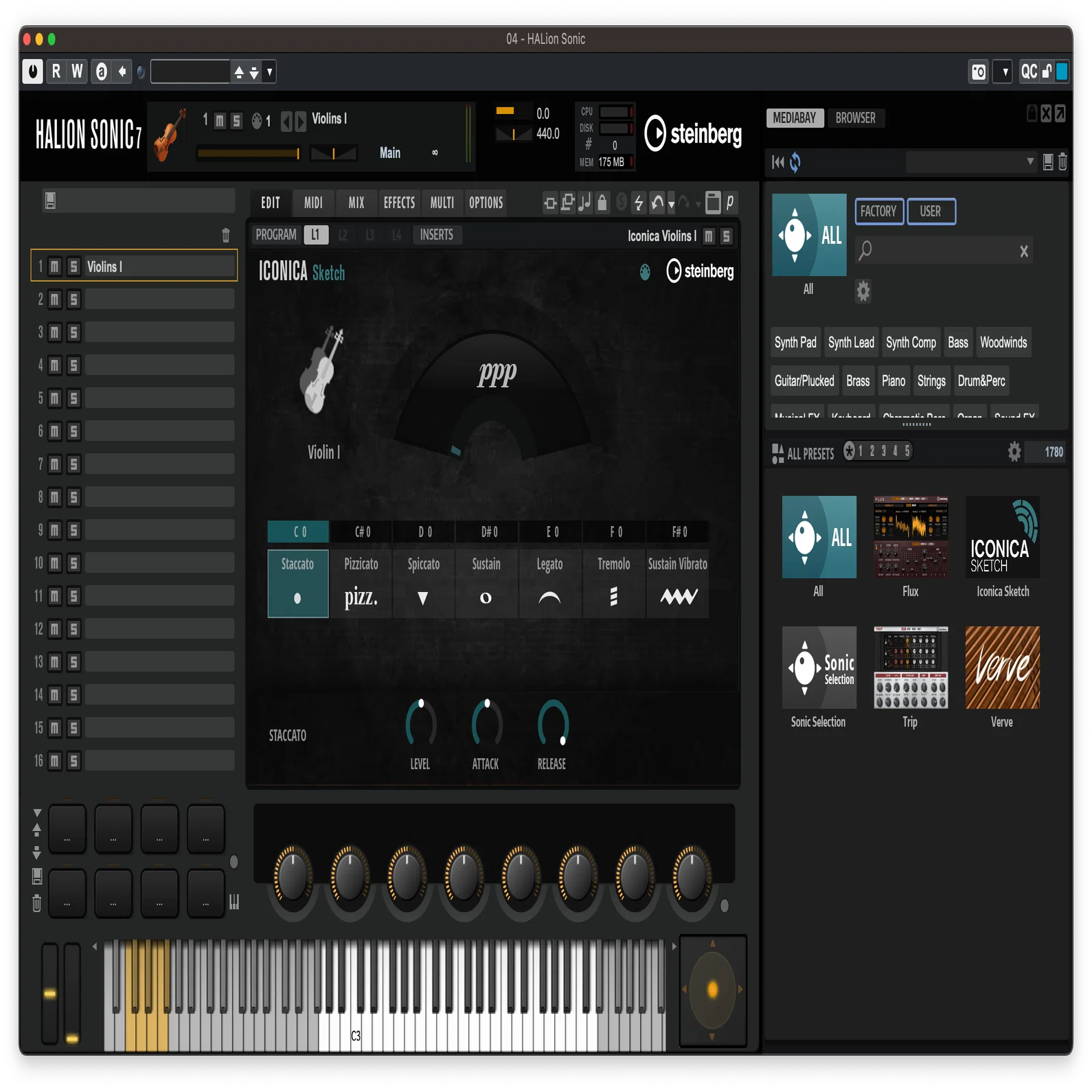This screenshot has width=1092, height=1092.
Task: Enable Write automation W button
Action: tap(77, 71)
